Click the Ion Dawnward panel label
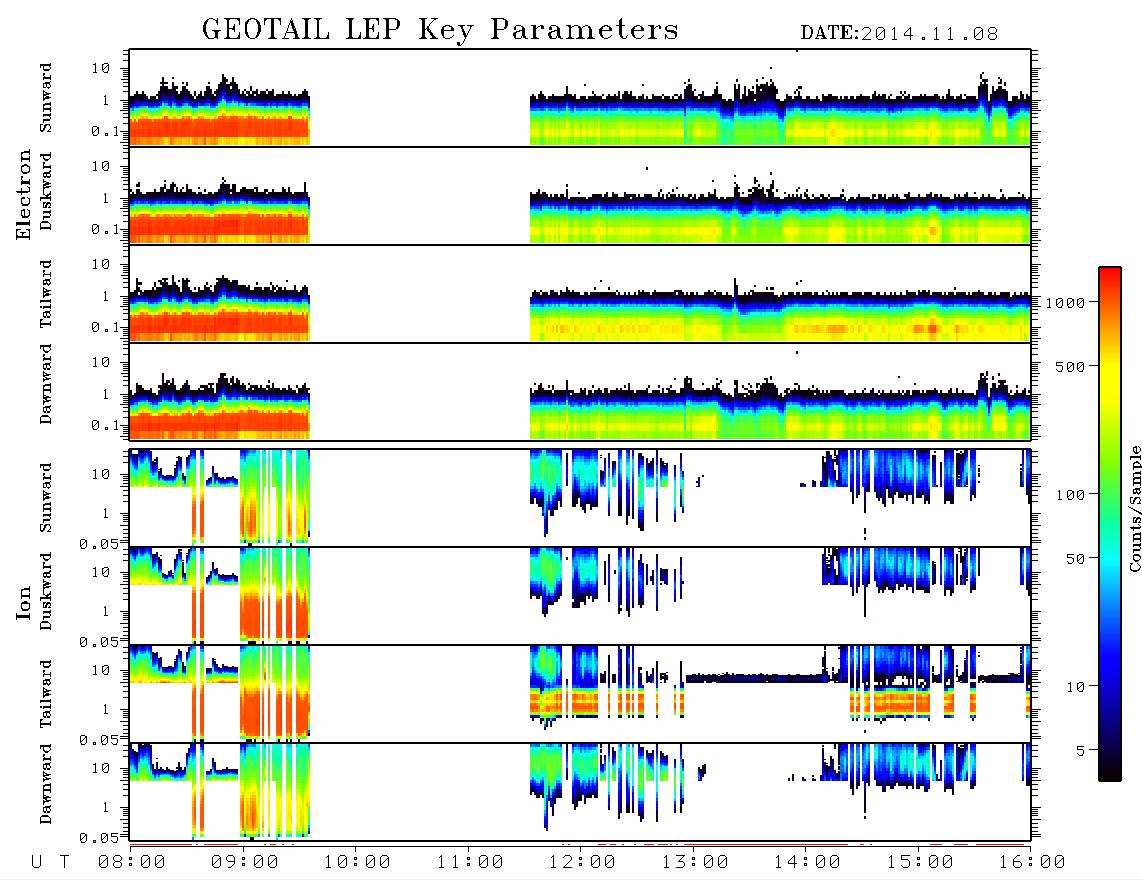Viewport: 1142px width, 880px height. pyautogui.click(x=46, y=784)
